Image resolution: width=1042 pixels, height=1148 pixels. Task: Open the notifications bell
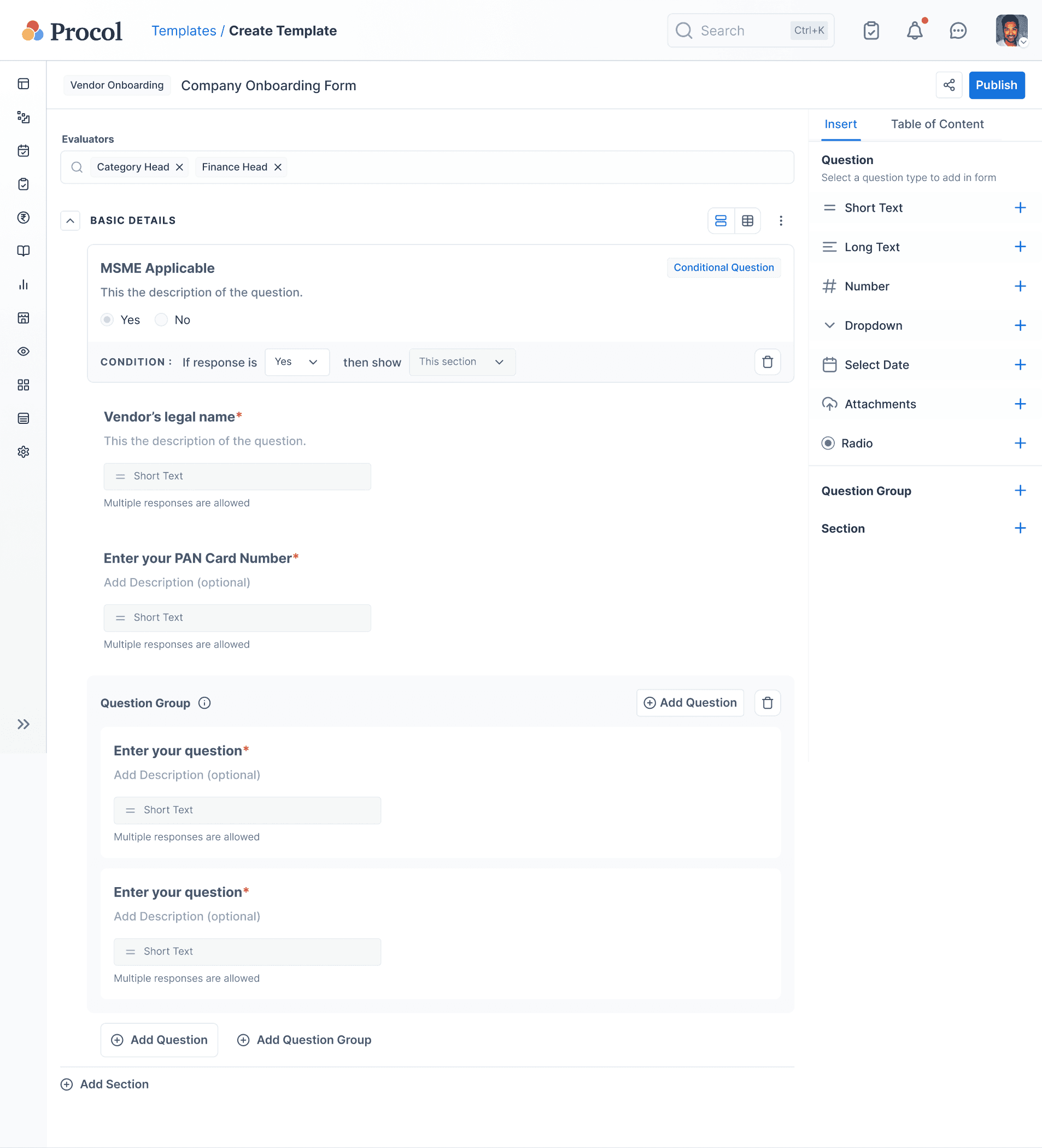click(915, 31)
